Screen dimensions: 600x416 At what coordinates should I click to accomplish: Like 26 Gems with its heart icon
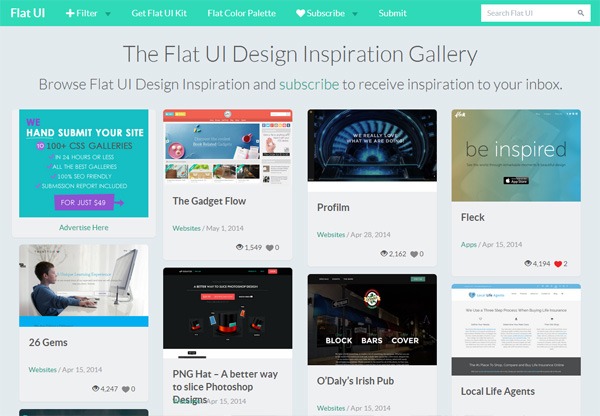pos(126,389)
